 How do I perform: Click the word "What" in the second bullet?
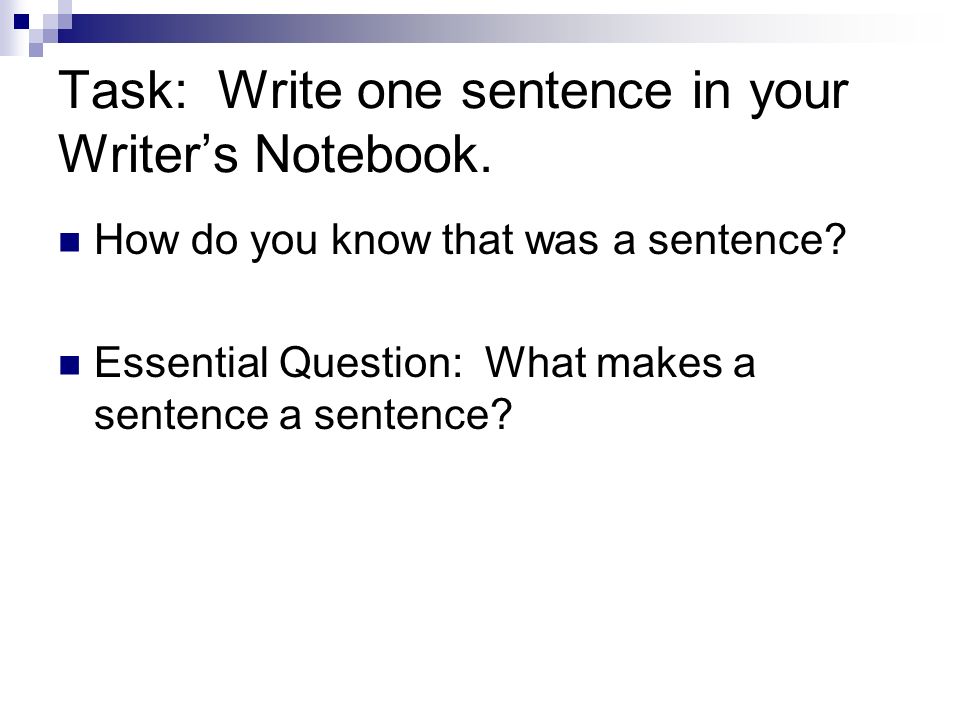[536, 362]
